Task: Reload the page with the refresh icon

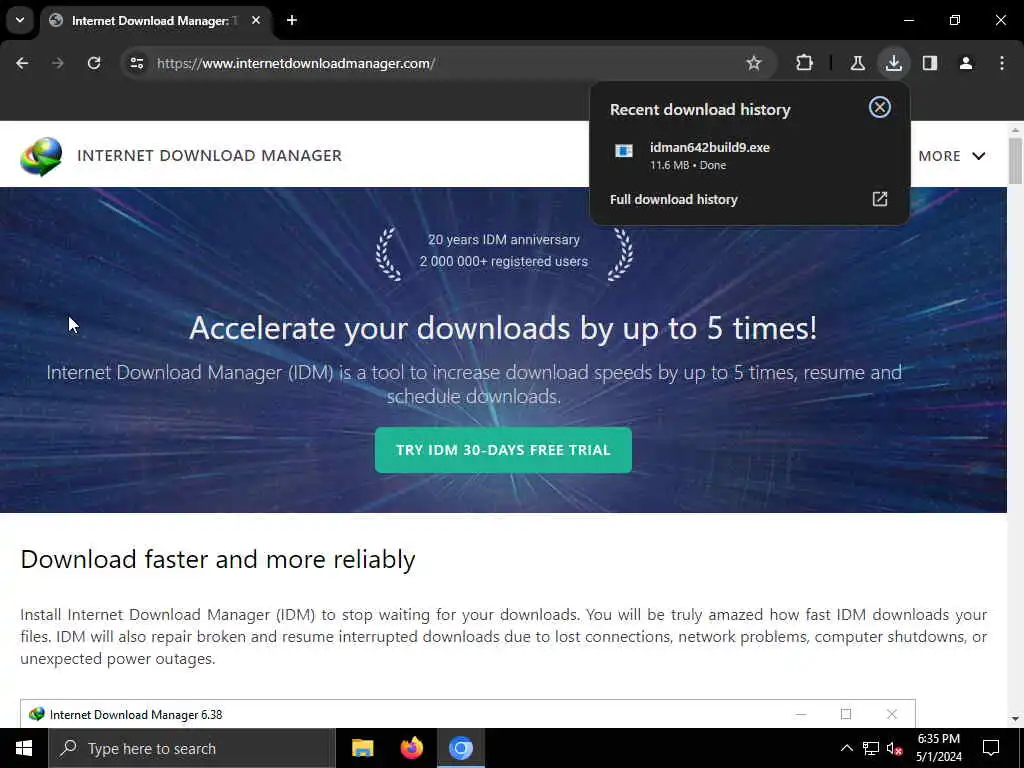Action: pos(94,63)
